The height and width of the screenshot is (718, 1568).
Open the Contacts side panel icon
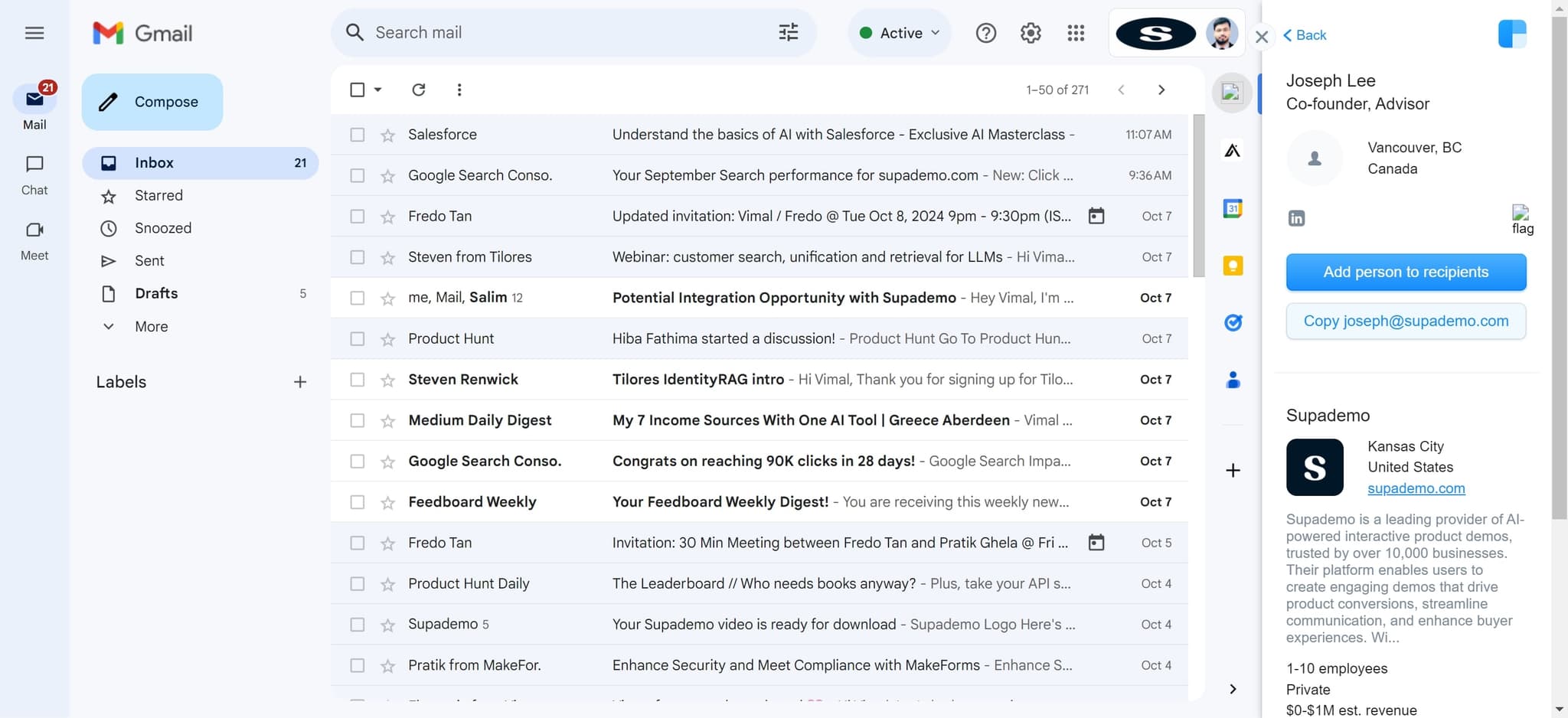pos(1232,380)
